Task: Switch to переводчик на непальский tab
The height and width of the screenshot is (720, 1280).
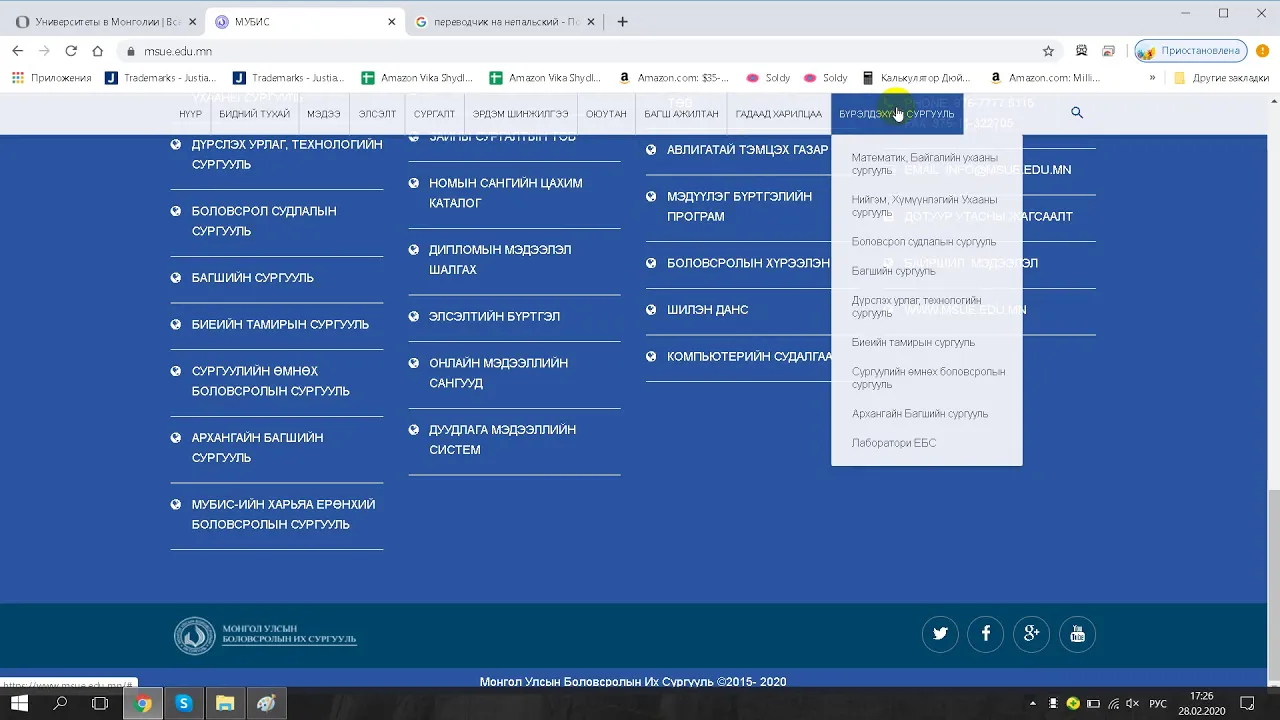Action: [505, 22]
